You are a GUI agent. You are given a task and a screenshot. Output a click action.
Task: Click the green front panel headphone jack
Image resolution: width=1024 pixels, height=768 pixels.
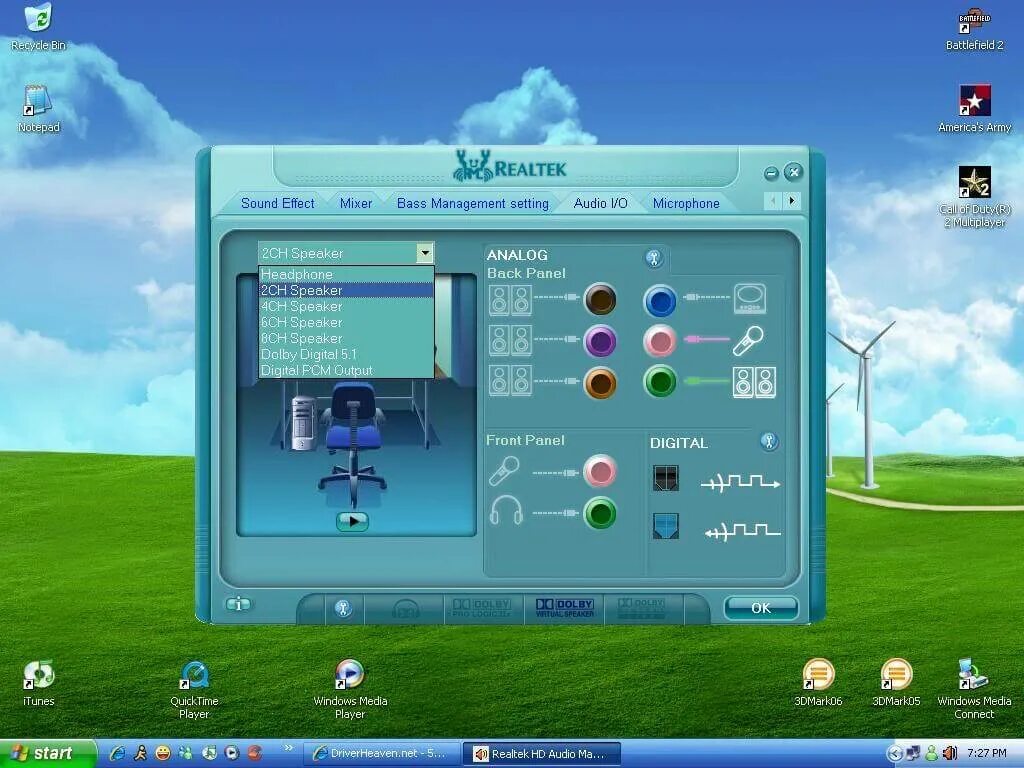pos(599,513)
